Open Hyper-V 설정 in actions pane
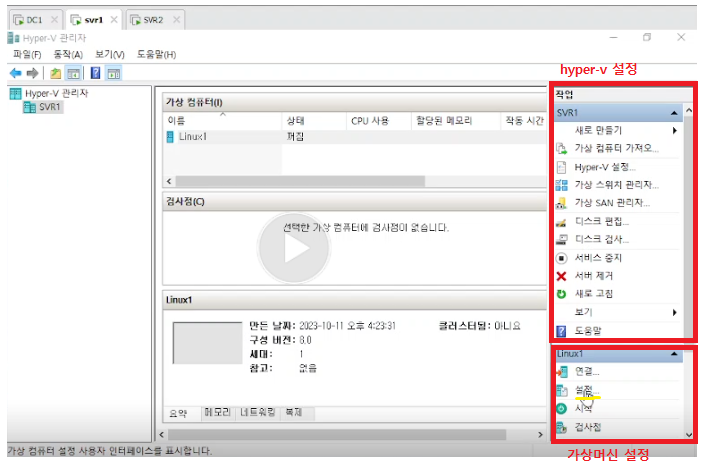This screenshot has width=703, height=473. point(605,167)
